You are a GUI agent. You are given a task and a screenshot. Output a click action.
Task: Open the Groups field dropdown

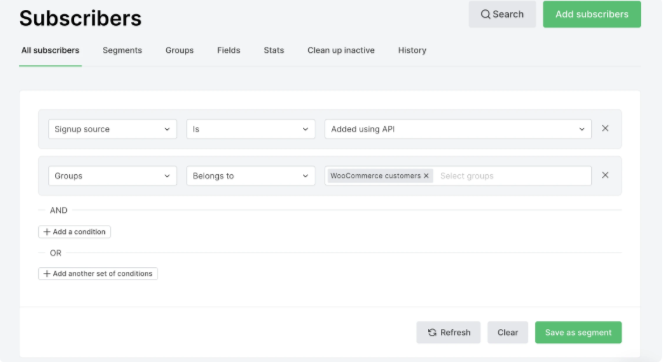pos(112,176)
